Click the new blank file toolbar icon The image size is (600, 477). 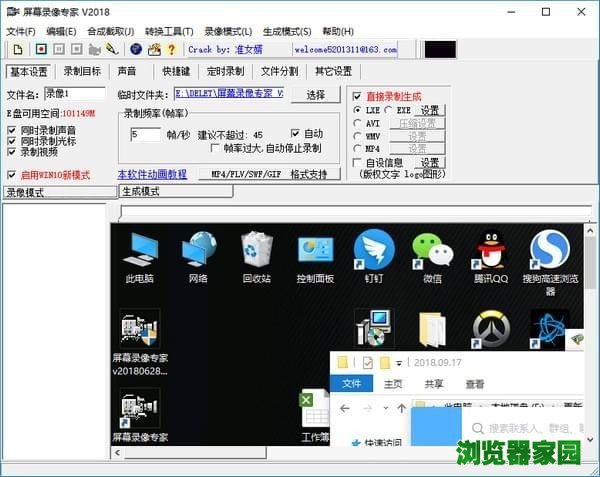18,49
